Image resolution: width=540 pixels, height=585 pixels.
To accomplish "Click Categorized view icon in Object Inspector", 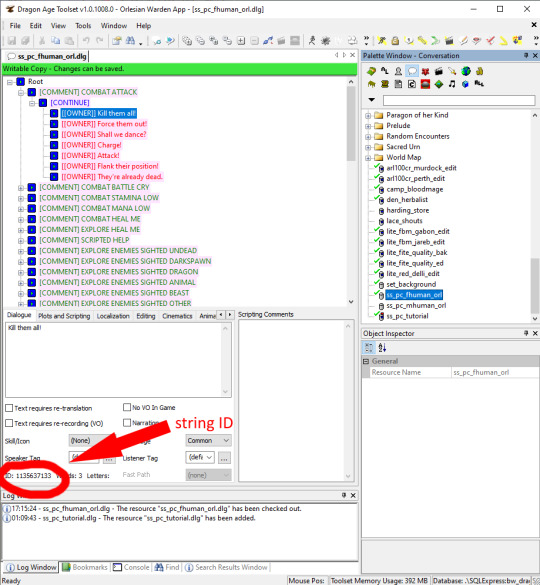I will (x=369, y=348).
